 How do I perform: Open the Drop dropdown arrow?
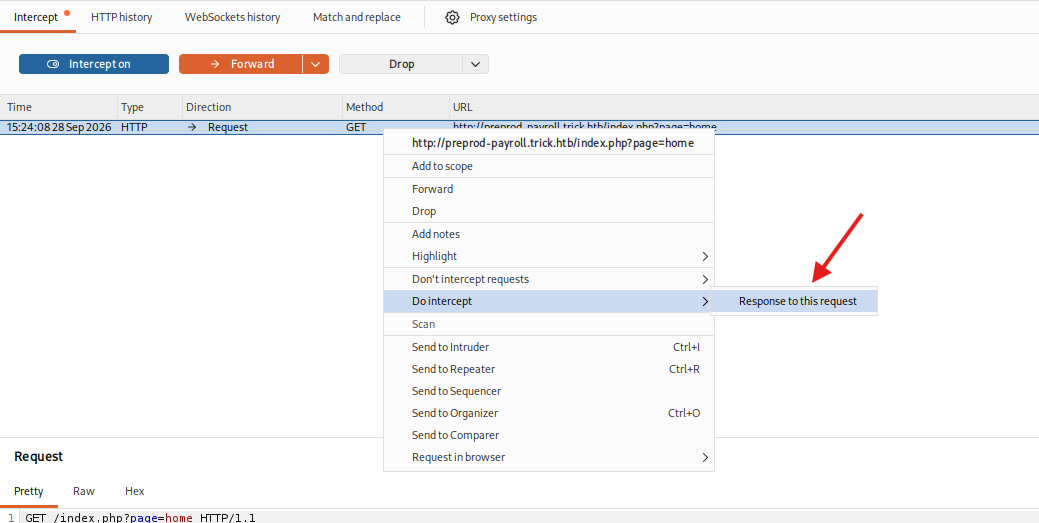(x=475, y=64)
